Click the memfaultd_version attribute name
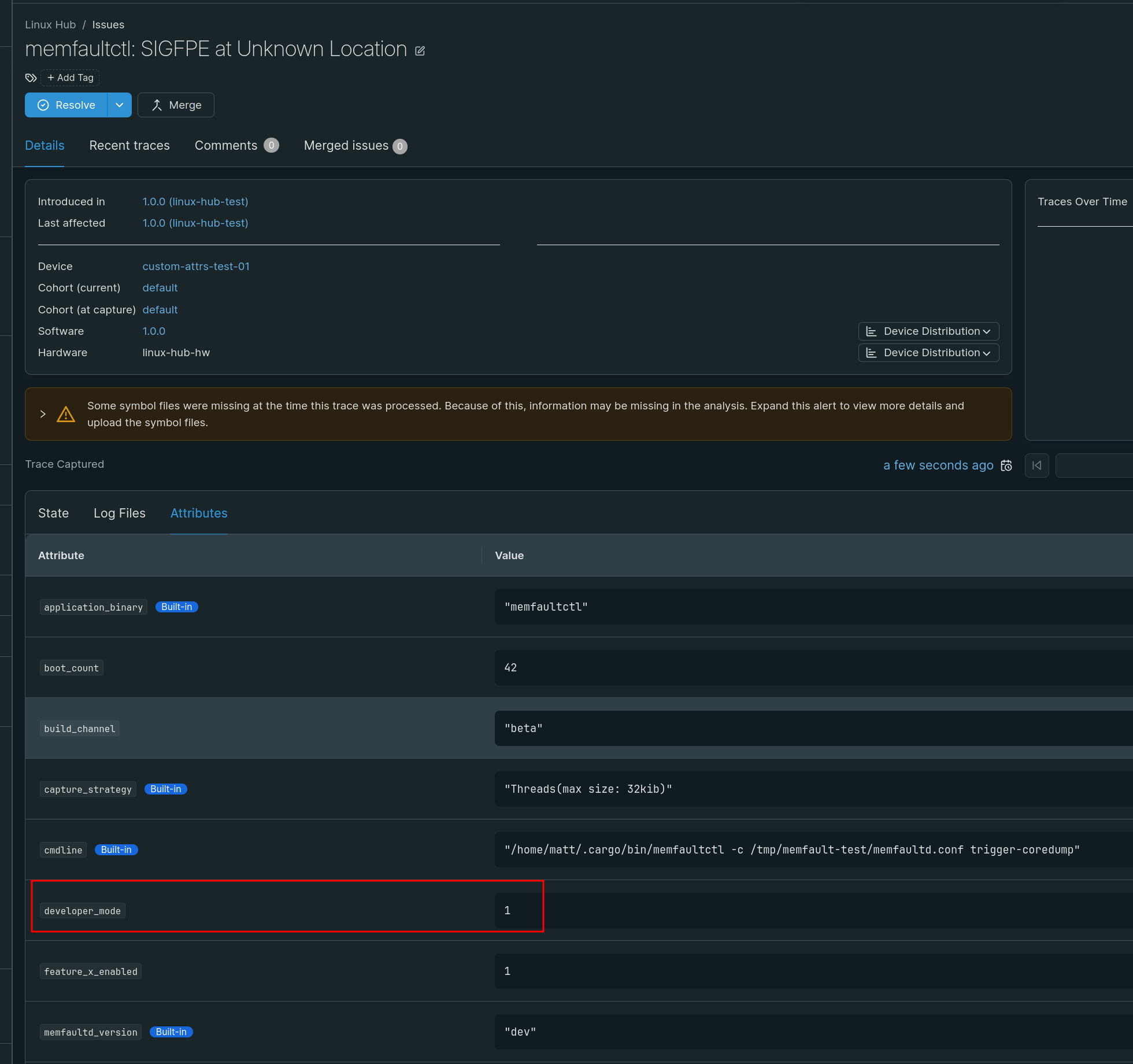Image resolution: width=1133 pixels, height=1064 pixels. coord(91,1032)
